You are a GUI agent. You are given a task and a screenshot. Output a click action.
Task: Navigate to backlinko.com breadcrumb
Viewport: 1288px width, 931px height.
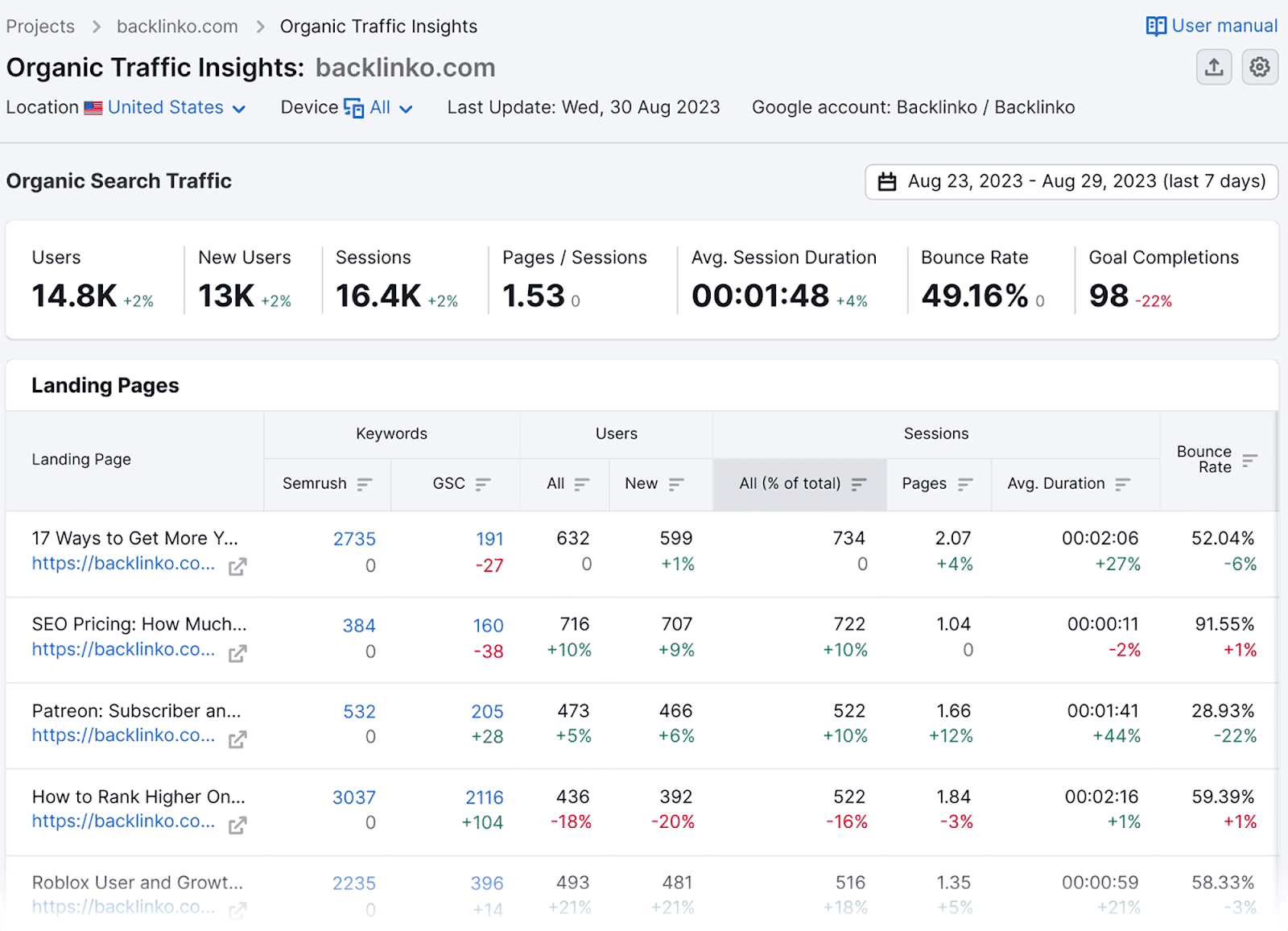tap(177, 27)
